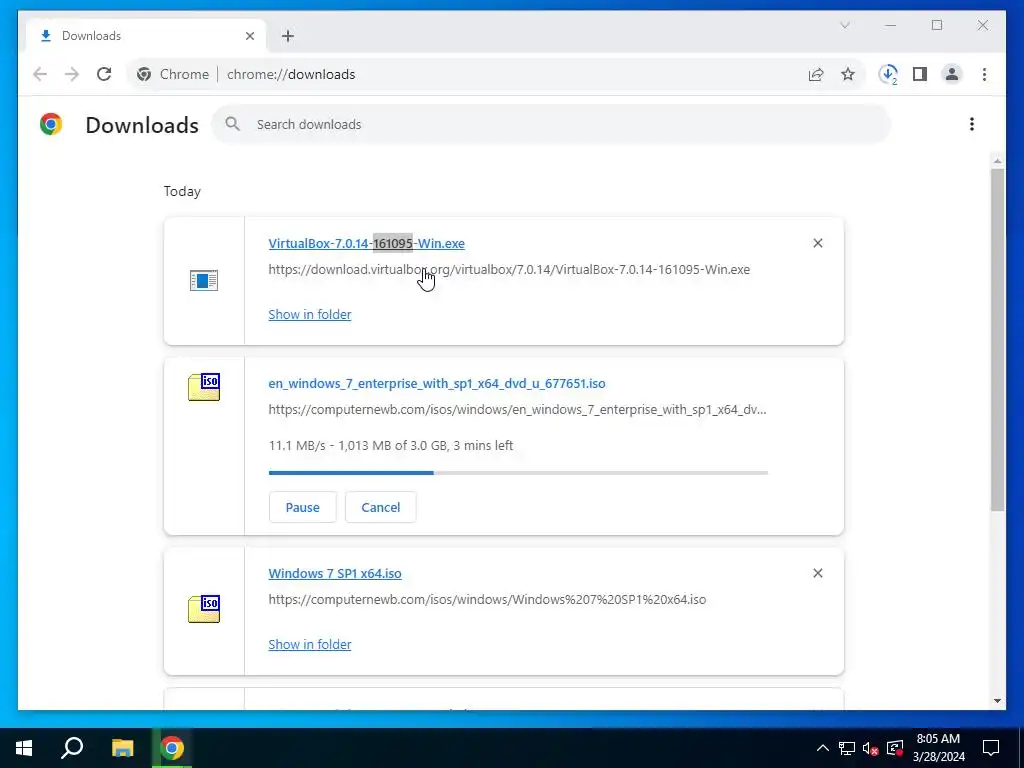Click the muted volume tray icon
Viewport: 1024px width, 768px height.
click(871, 748)
